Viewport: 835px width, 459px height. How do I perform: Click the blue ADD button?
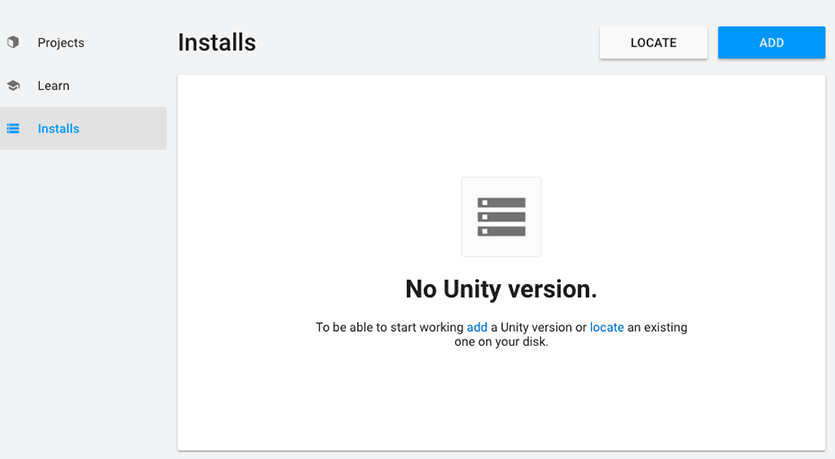click(771, 43)
